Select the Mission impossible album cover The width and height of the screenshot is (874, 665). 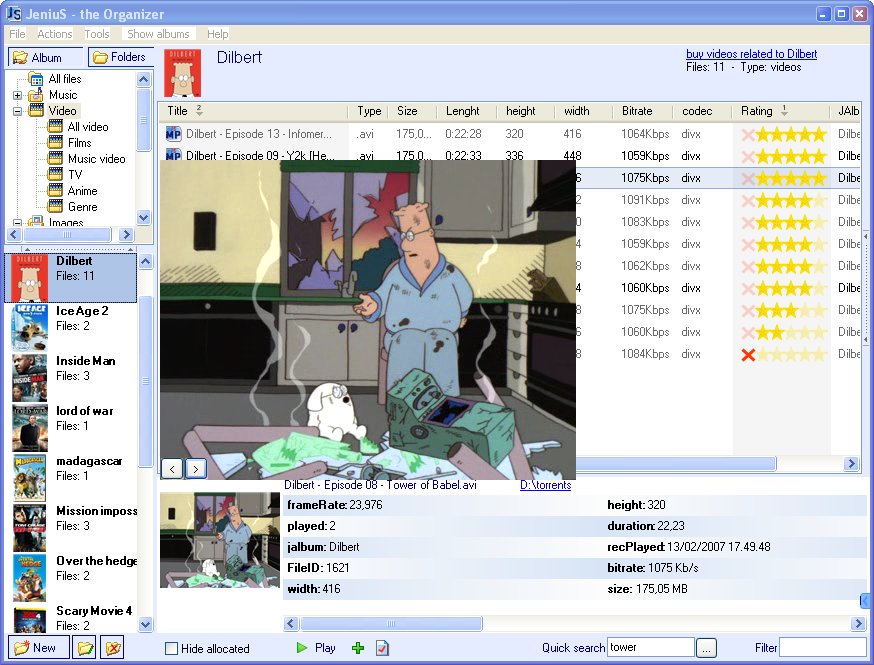tap(30, 528)
